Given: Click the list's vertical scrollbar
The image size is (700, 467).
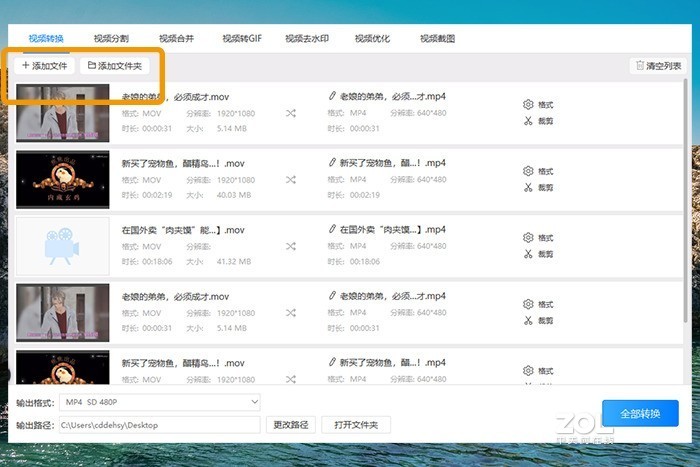Looking at the screenshot, I should click(x=686, y=201).
